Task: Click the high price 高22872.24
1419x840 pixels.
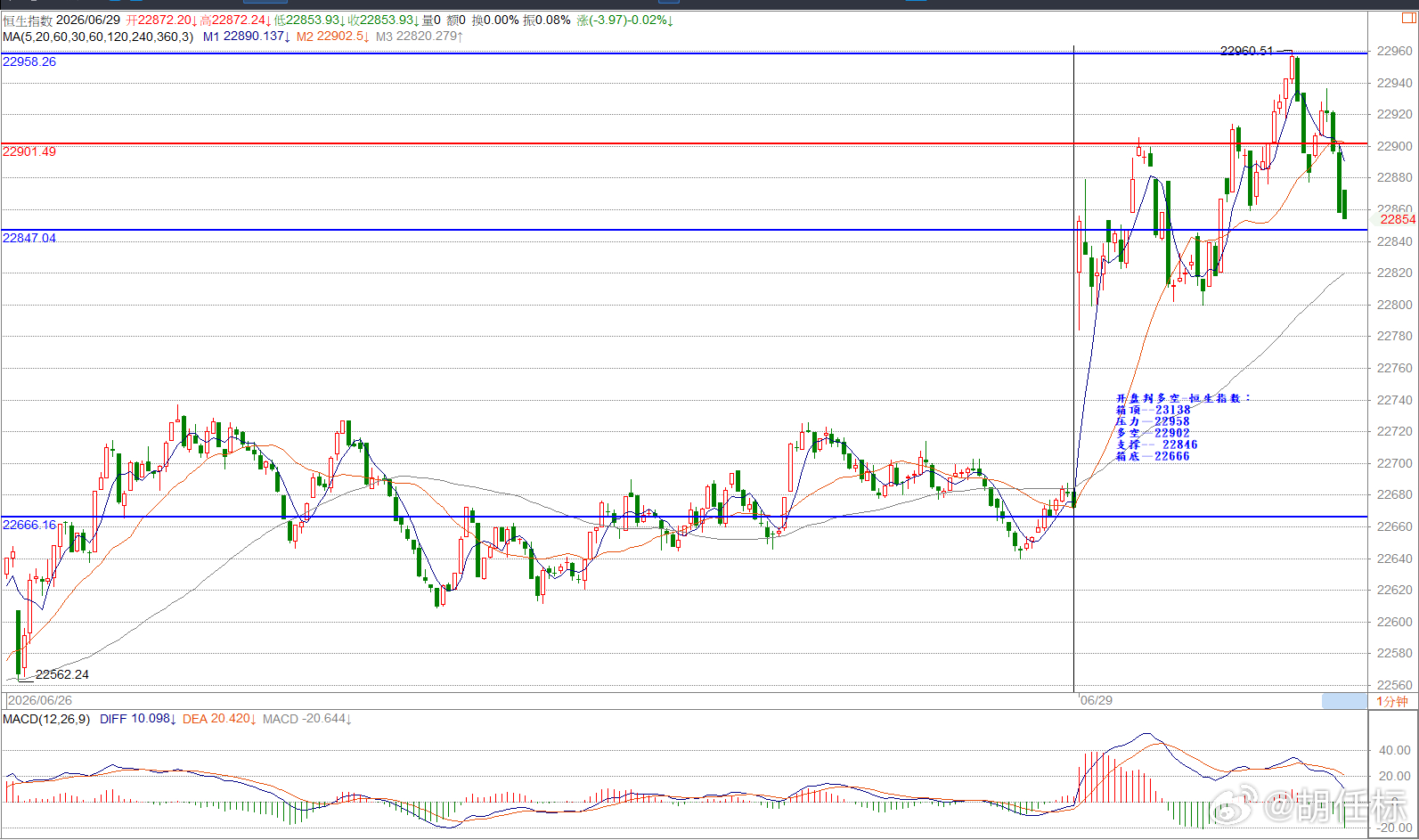Action: pos(235,20)
